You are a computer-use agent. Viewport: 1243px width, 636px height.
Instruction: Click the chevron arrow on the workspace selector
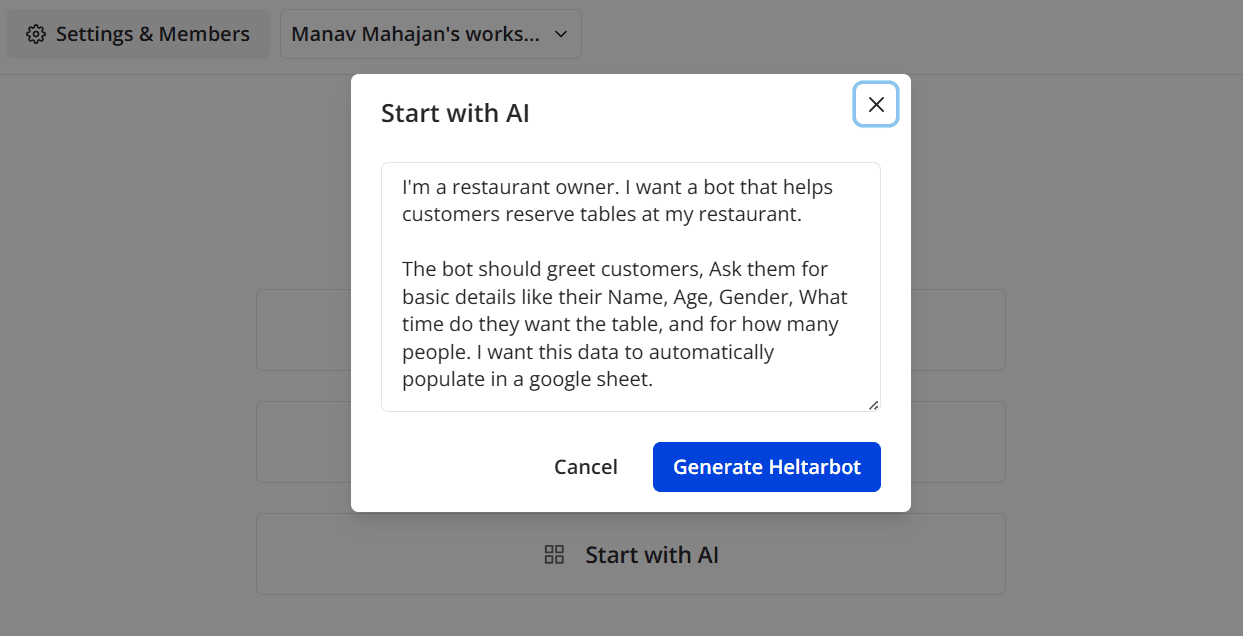tap(561, 34)
